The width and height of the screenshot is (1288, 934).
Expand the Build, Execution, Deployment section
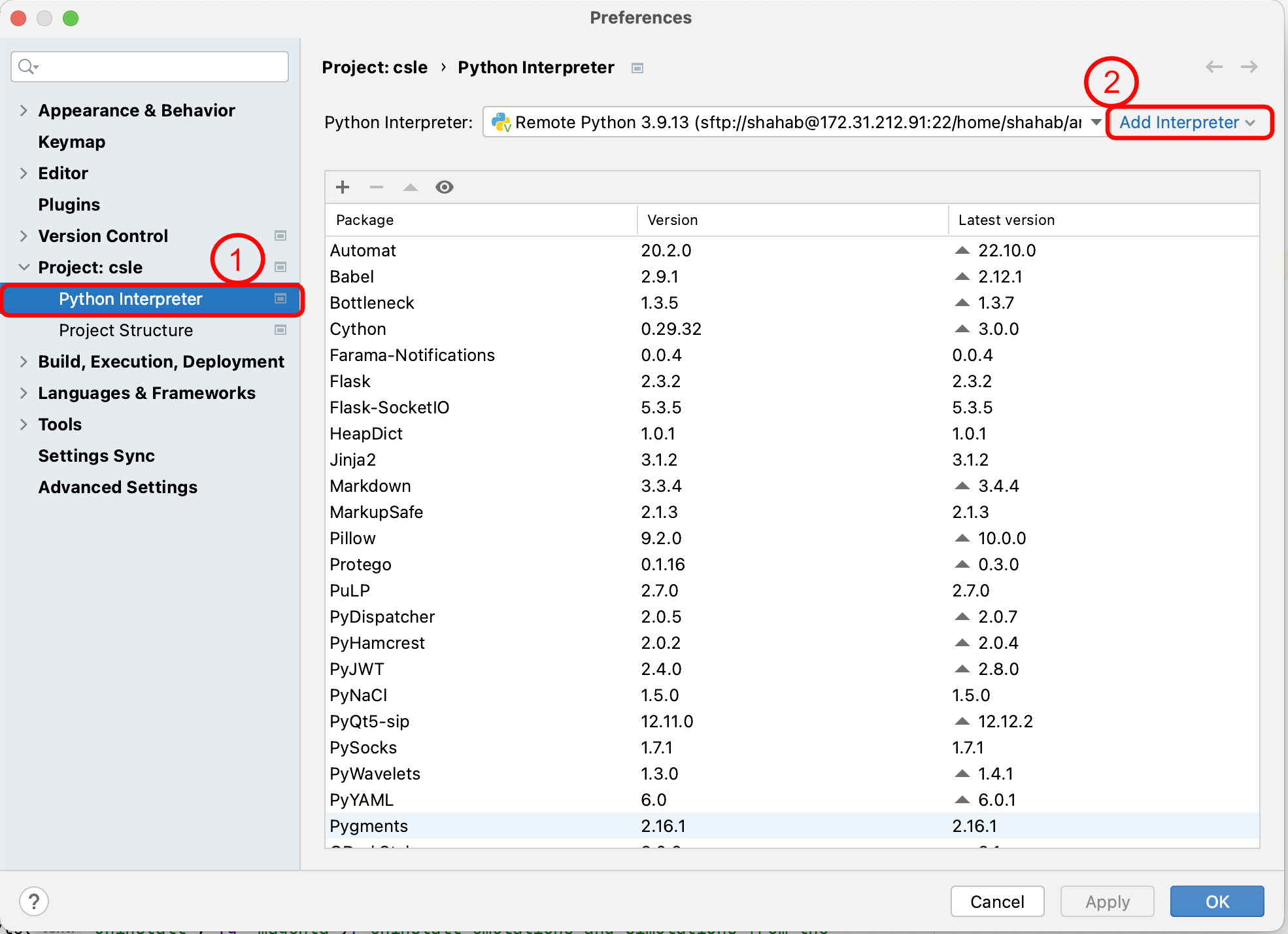point(24,362)
